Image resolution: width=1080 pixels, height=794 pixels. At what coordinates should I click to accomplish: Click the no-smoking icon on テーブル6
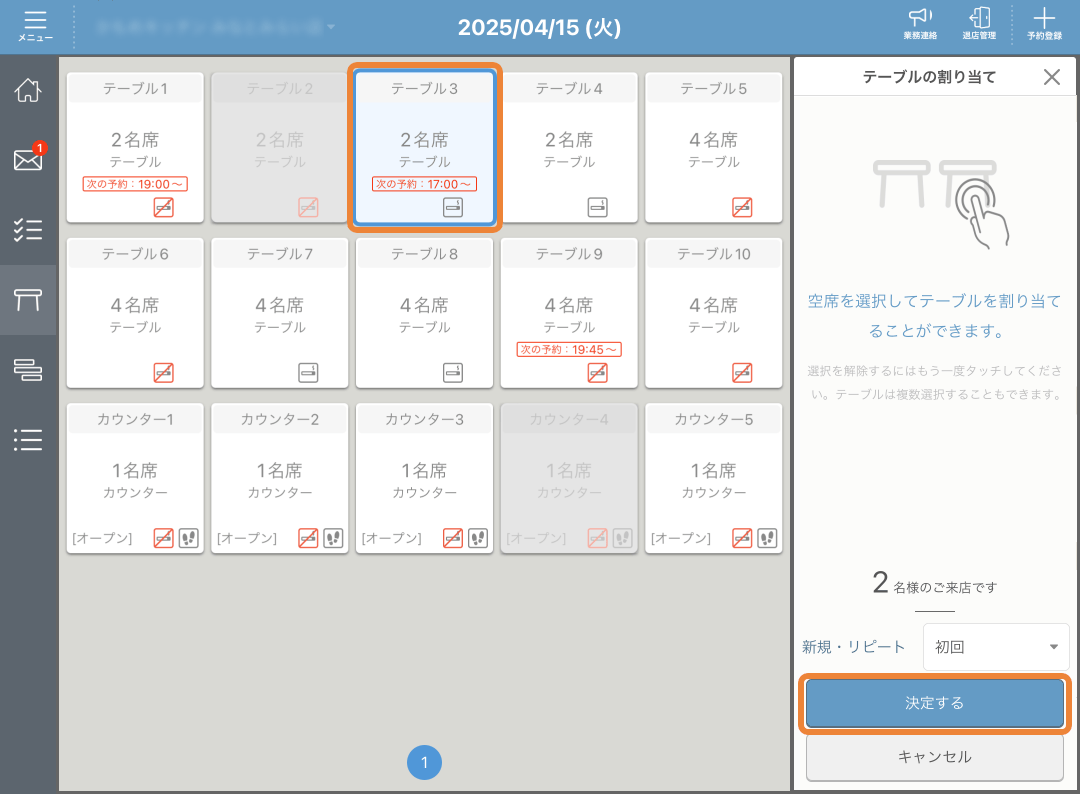coord(163,373)
